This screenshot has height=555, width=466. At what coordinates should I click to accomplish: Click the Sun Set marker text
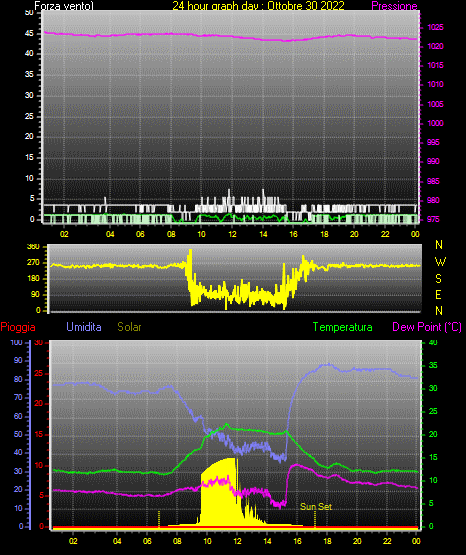(x=316, y=507)
